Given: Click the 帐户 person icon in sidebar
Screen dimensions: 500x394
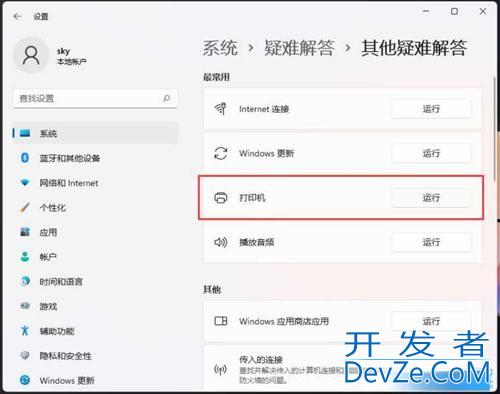Looking at the screenshot, I should pyautogui.click(x=25, y=257).
